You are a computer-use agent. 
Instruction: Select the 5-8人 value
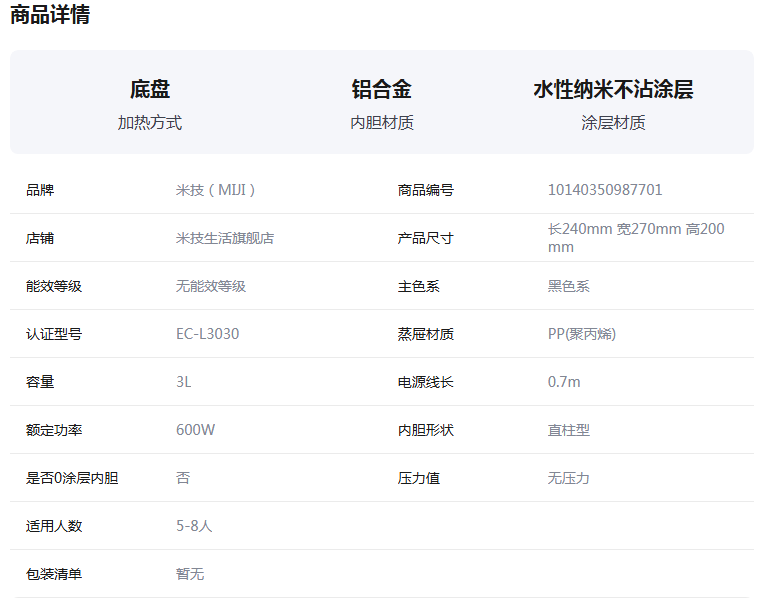click(194, 526)
